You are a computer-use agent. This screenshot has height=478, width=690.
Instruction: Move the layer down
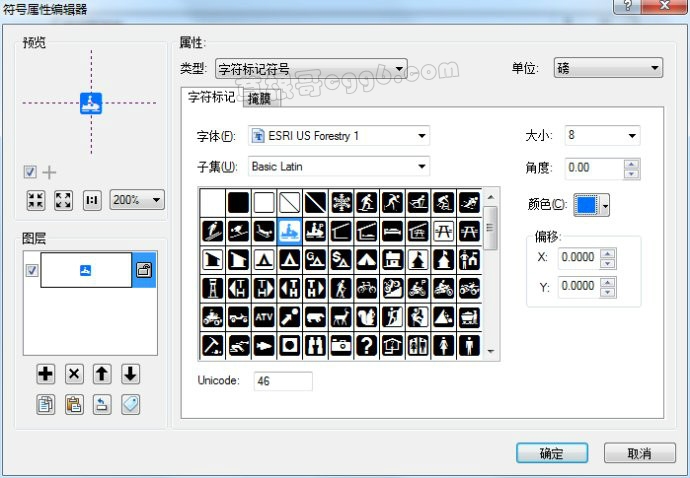point(130,374)
